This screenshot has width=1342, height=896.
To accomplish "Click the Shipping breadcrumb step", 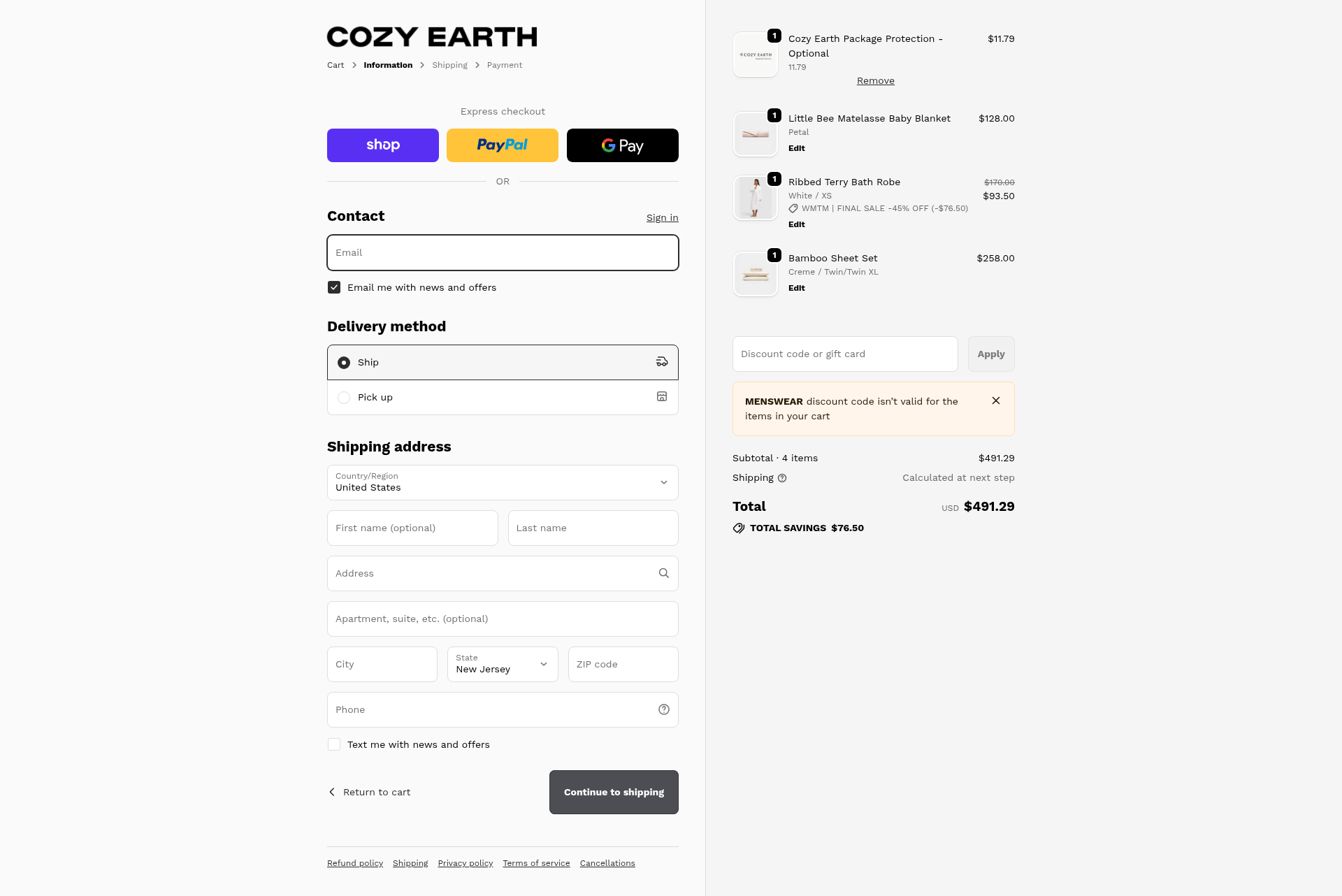I will point(449,65).
